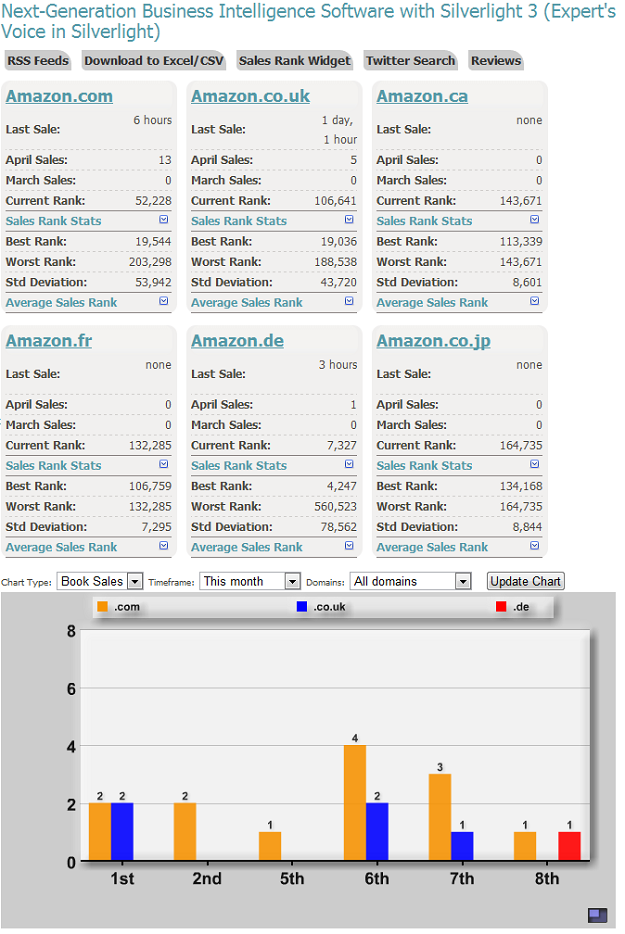Image resolution: width=625 pixels, height=934 pixels.
Task: Click Sales Rank Stats text under Amazon.ca
Action: [x=424, y=221]
